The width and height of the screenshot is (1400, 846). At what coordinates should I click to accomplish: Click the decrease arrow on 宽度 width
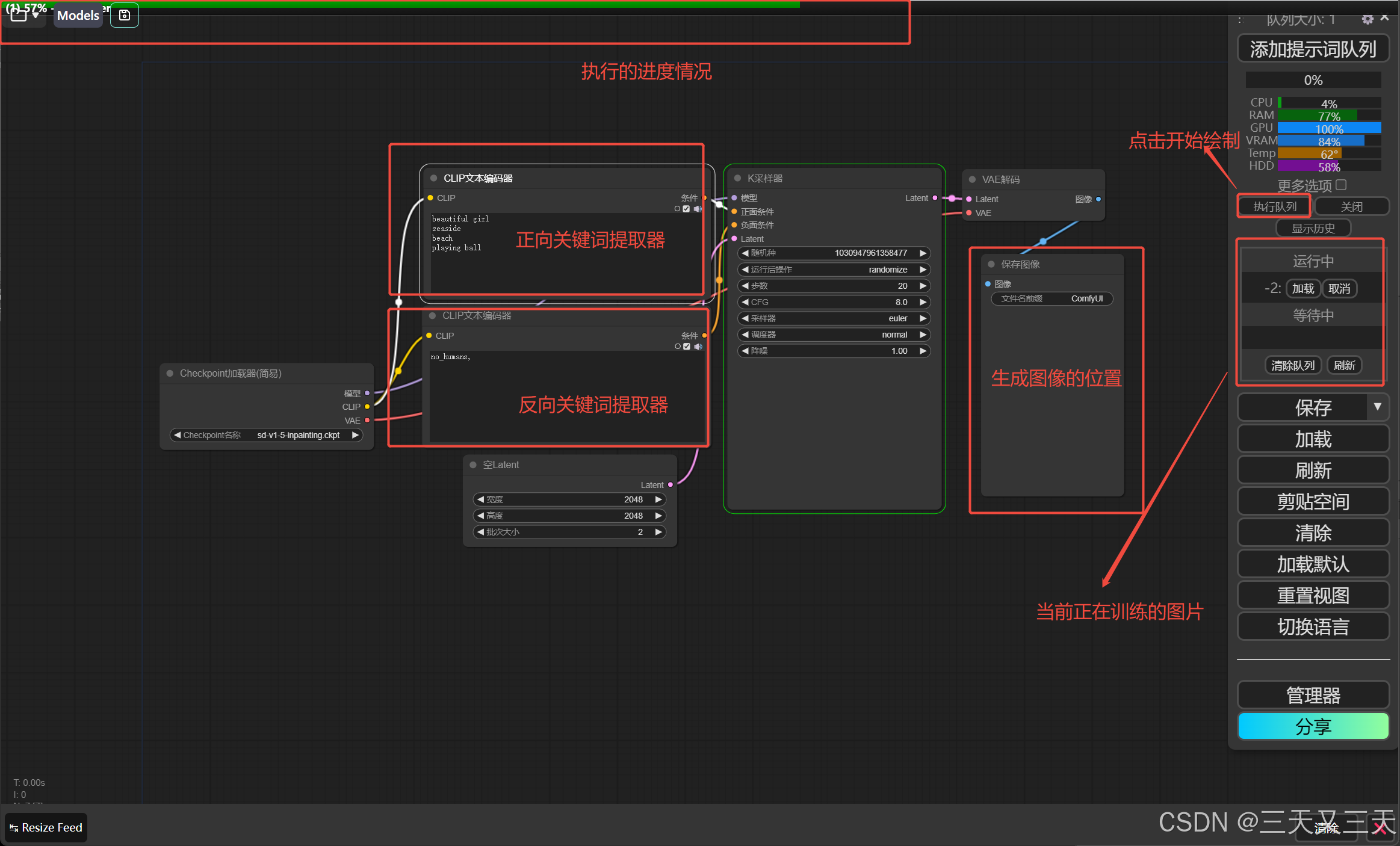(480, 499)
